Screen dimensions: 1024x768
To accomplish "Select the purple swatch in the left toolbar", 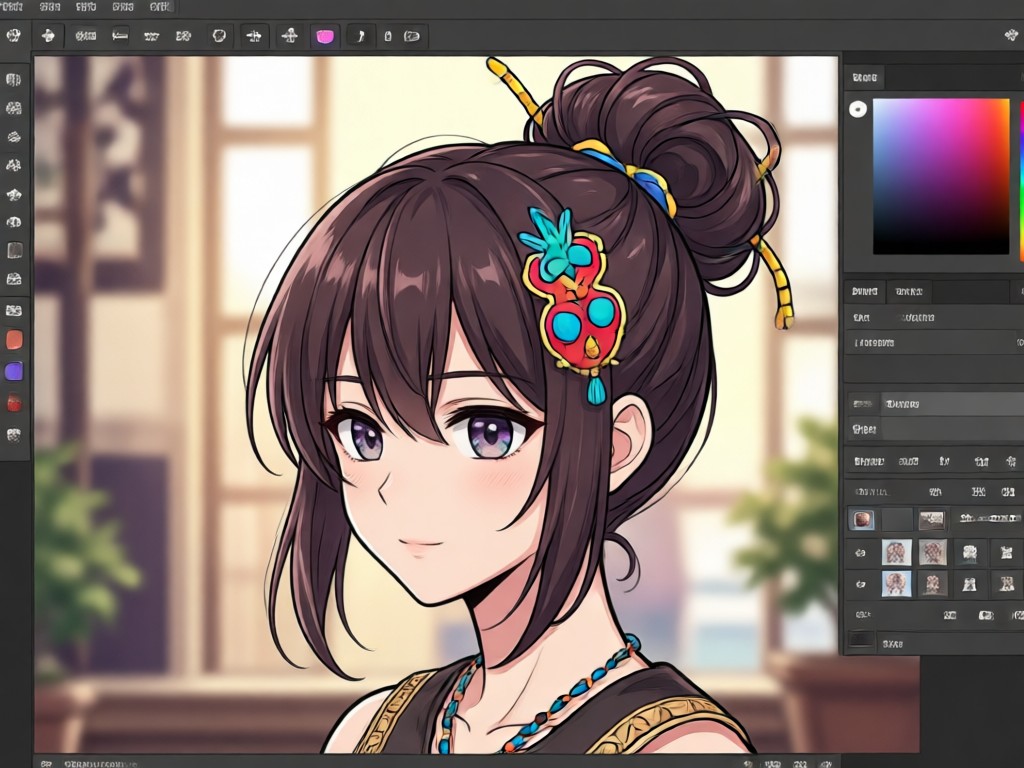I will tap(14, 371).
